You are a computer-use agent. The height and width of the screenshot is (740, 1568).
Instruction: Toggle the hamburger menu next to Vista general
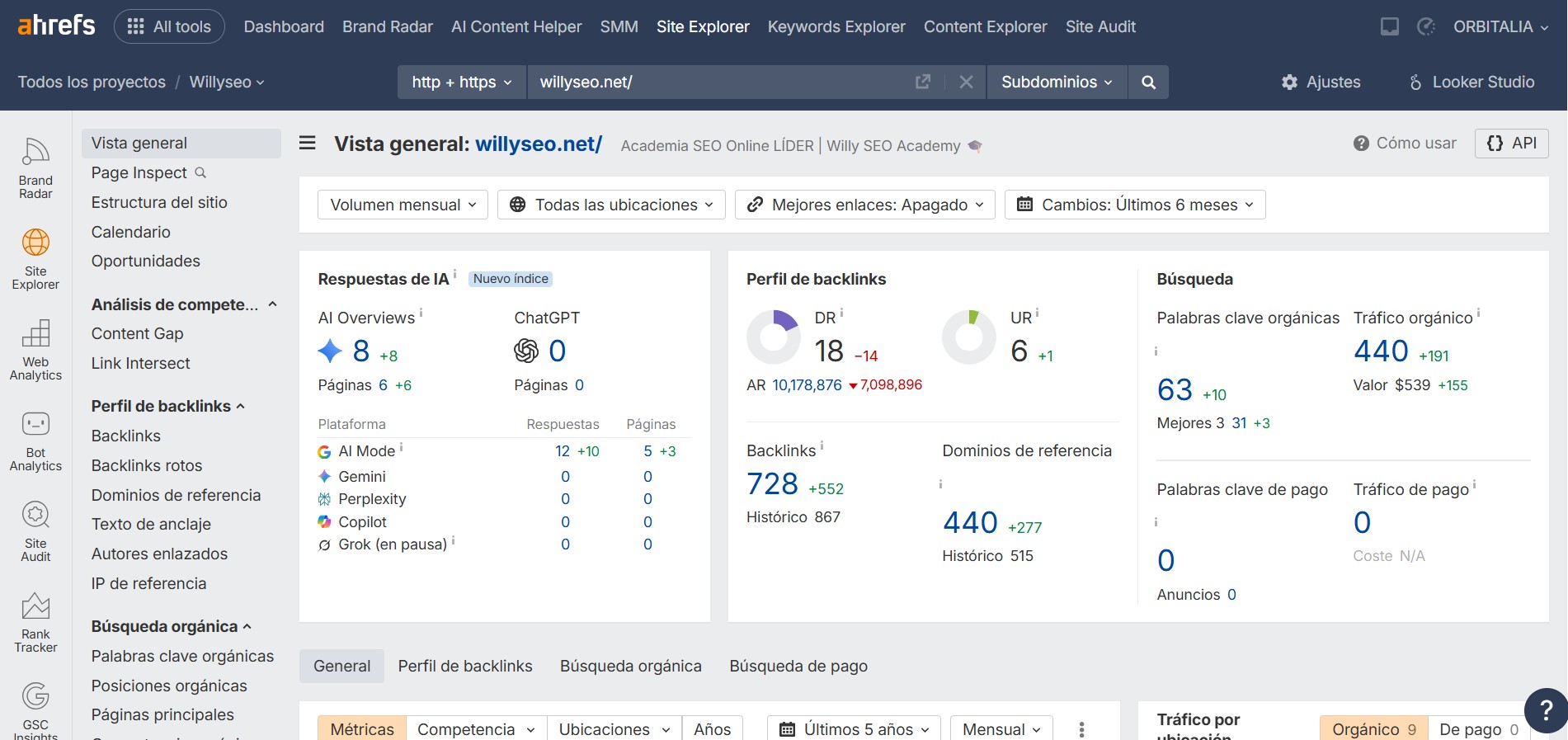click(x=308, y=143)
